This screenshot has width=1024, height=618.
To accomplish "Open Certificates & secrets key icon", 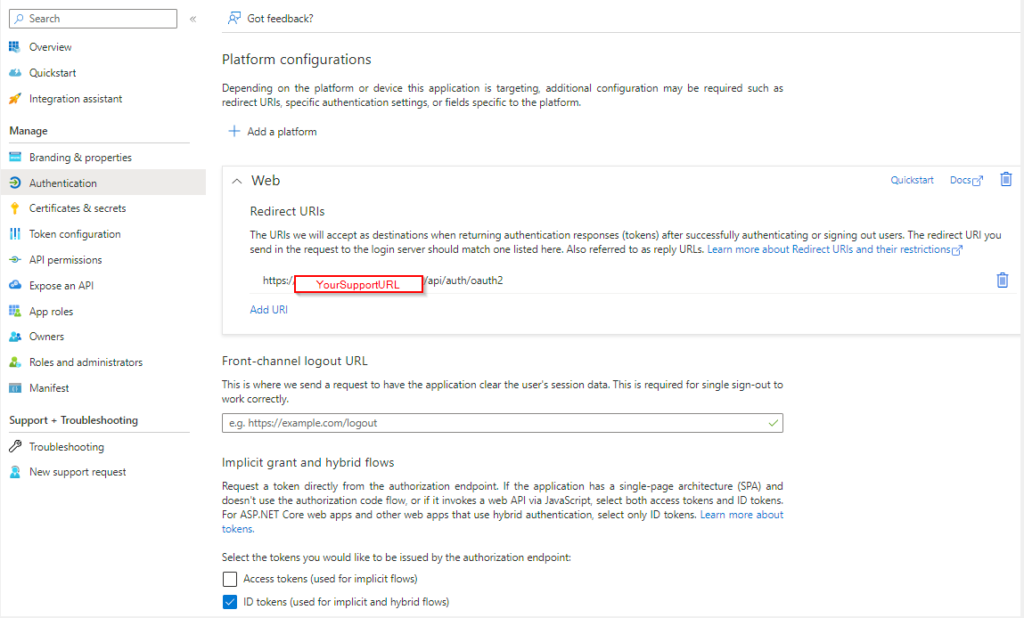I will pyautogui.click(x=15, y=209).
